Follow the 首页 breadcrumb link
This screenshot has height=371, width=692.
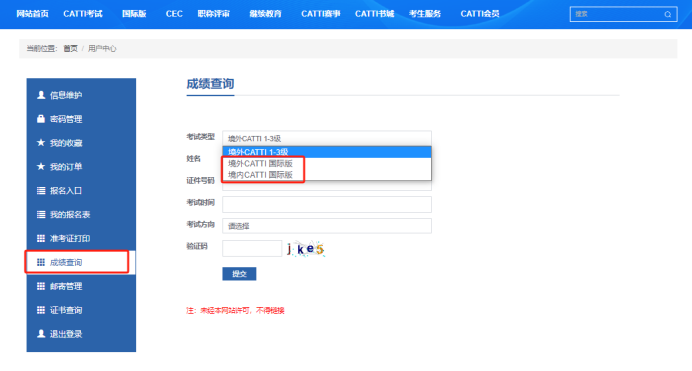pyautogui.click(x=71, y=49)
